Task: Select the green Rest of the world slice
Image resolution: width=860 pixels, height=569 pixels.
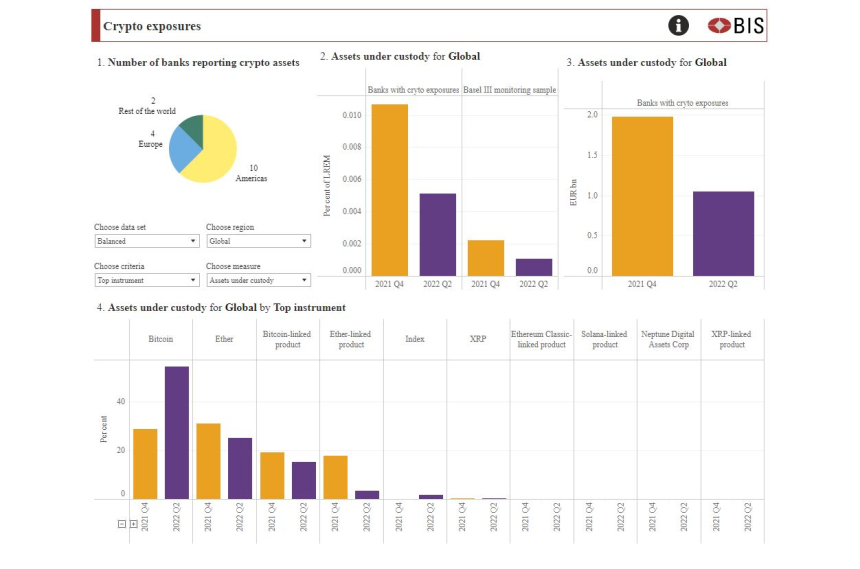Action: (191, 127)
